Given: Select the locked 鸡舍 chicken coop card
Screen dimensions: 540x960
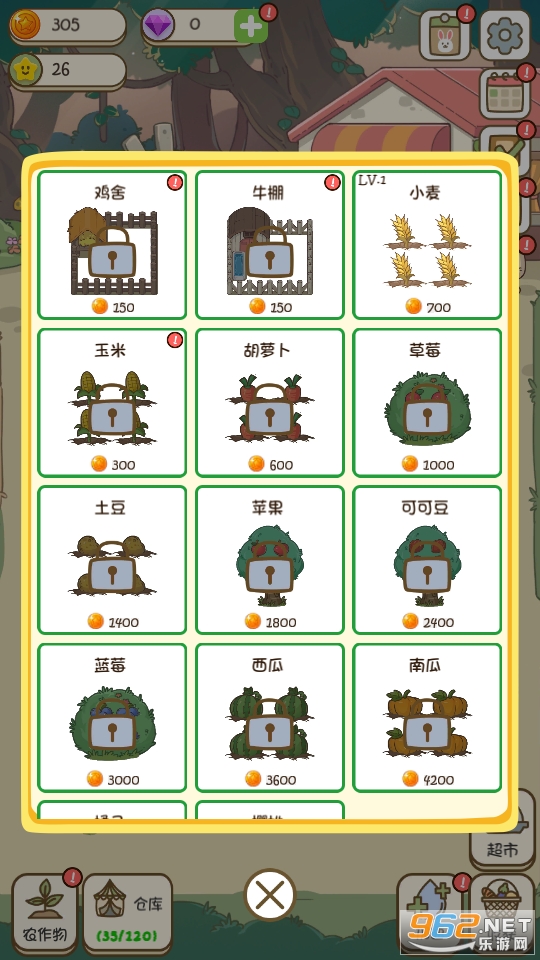Looking at the screenshot, I should tap(112, 245).
